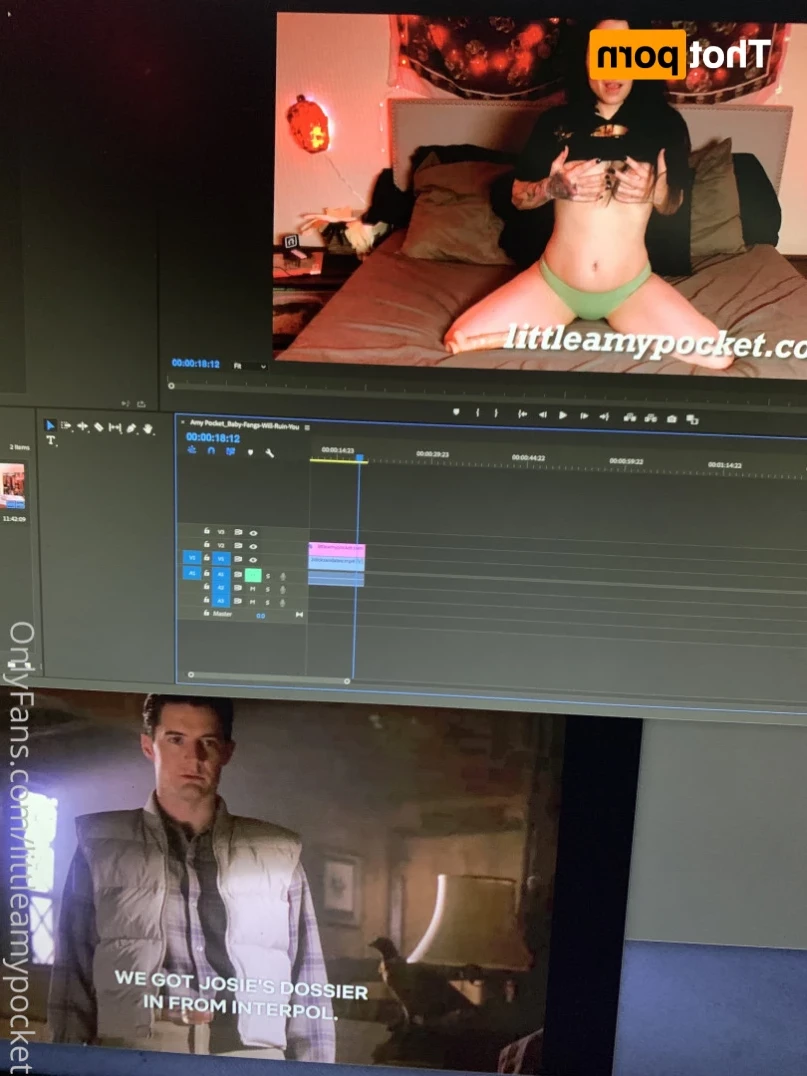This screenshot has height=1076, width=807.
Task: Click the timeline playhead marker
Action: (x=360, y=457)
